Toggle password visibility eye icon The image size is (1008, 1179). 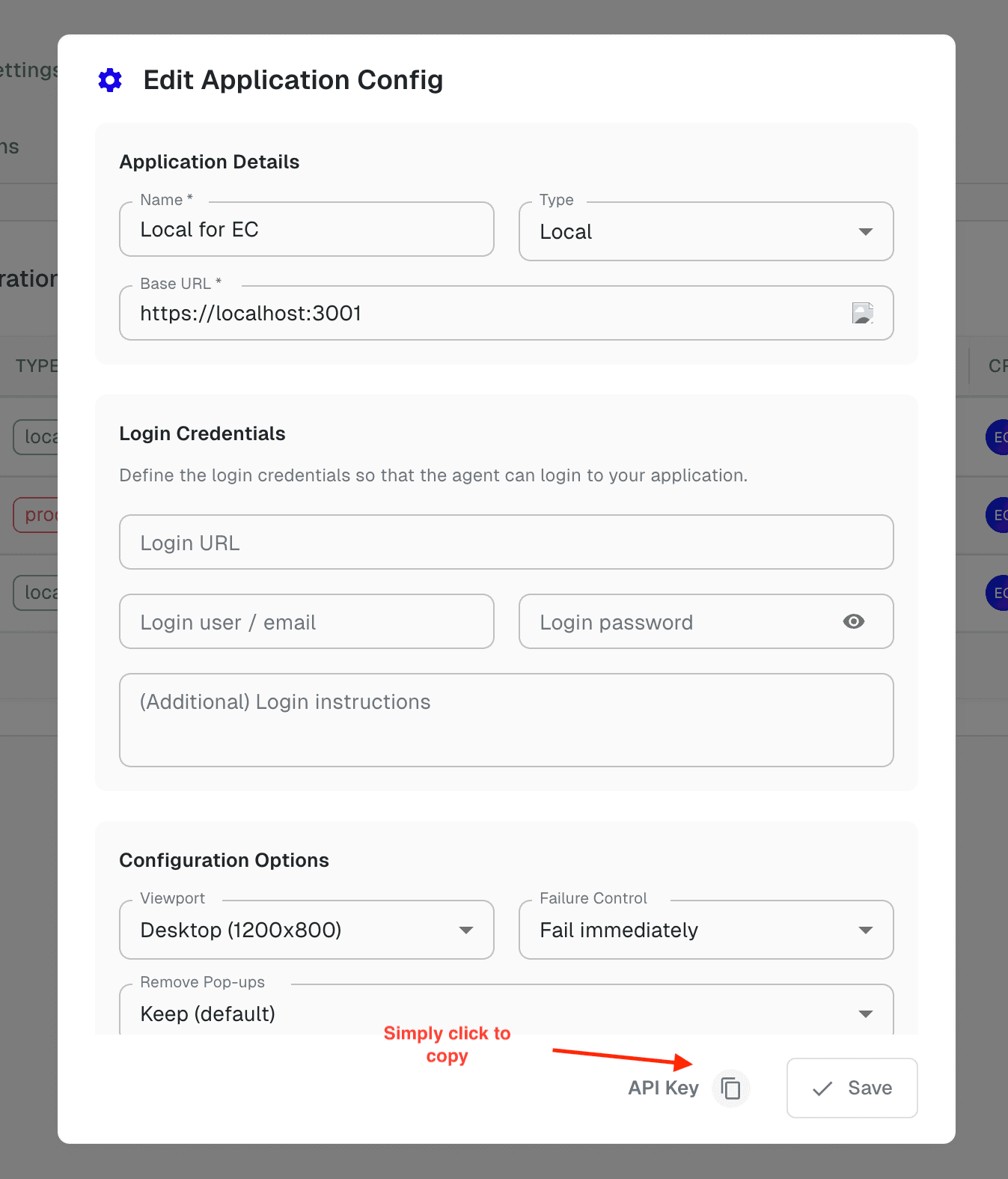pos(853,621)
